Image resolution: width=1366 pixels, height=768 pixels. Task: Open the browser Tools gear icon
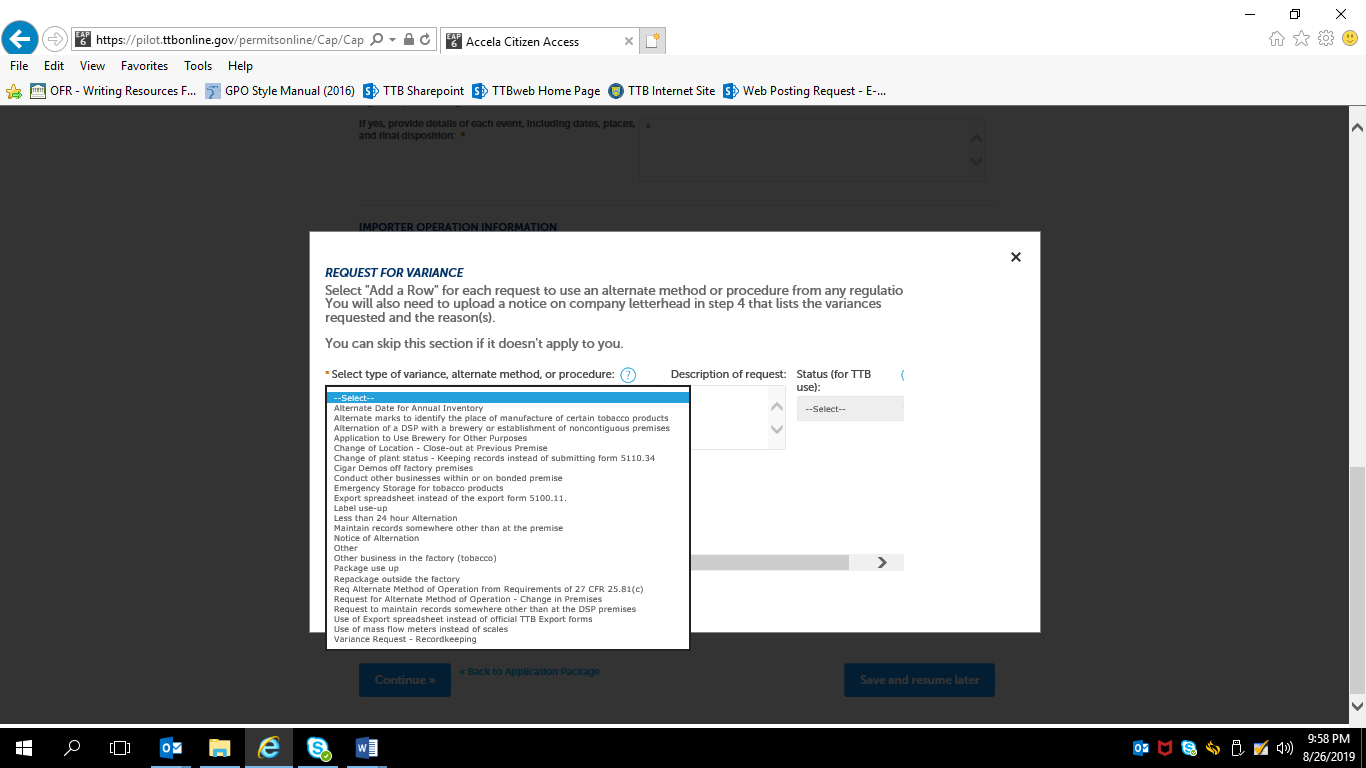(x=1326, y=38)
